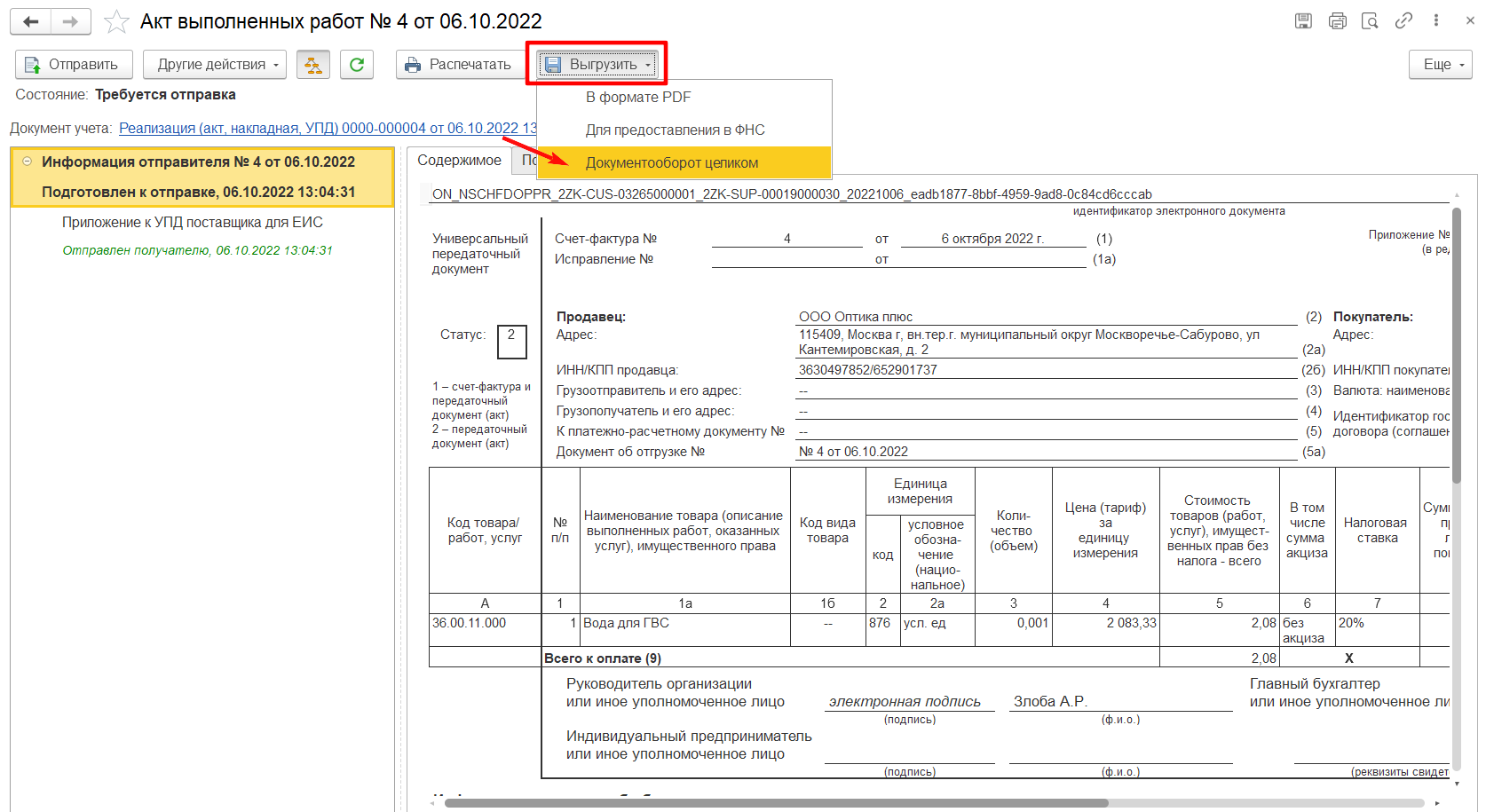Viewport: 1486px width, 812px height.
Task: Click the Распечатать button
Action: point(460,64)
